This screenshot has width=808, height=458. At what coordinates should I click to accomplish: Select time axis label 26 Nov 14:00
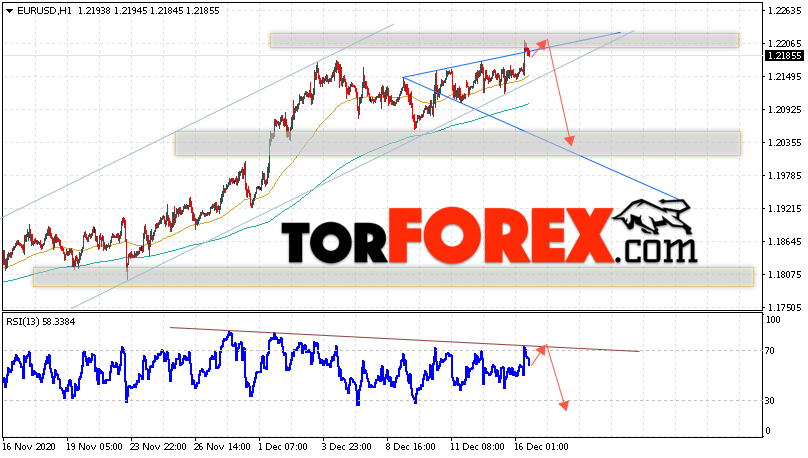click(x=222, y=447)
